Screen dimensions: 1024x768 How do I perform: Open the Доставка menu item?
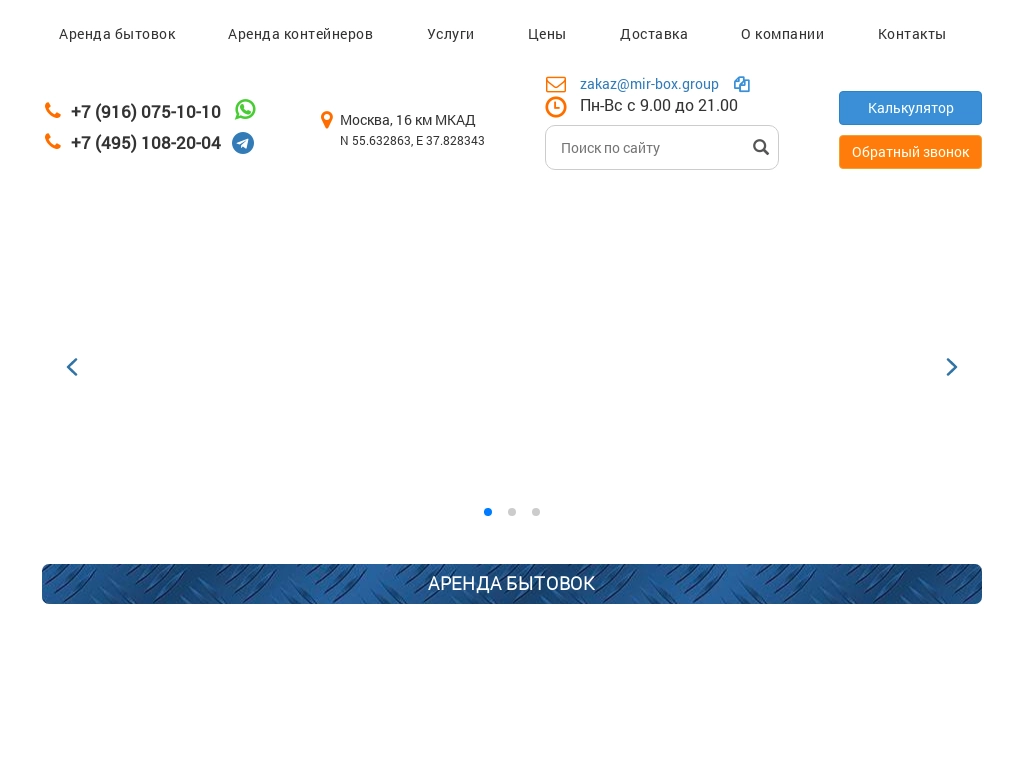654,34
